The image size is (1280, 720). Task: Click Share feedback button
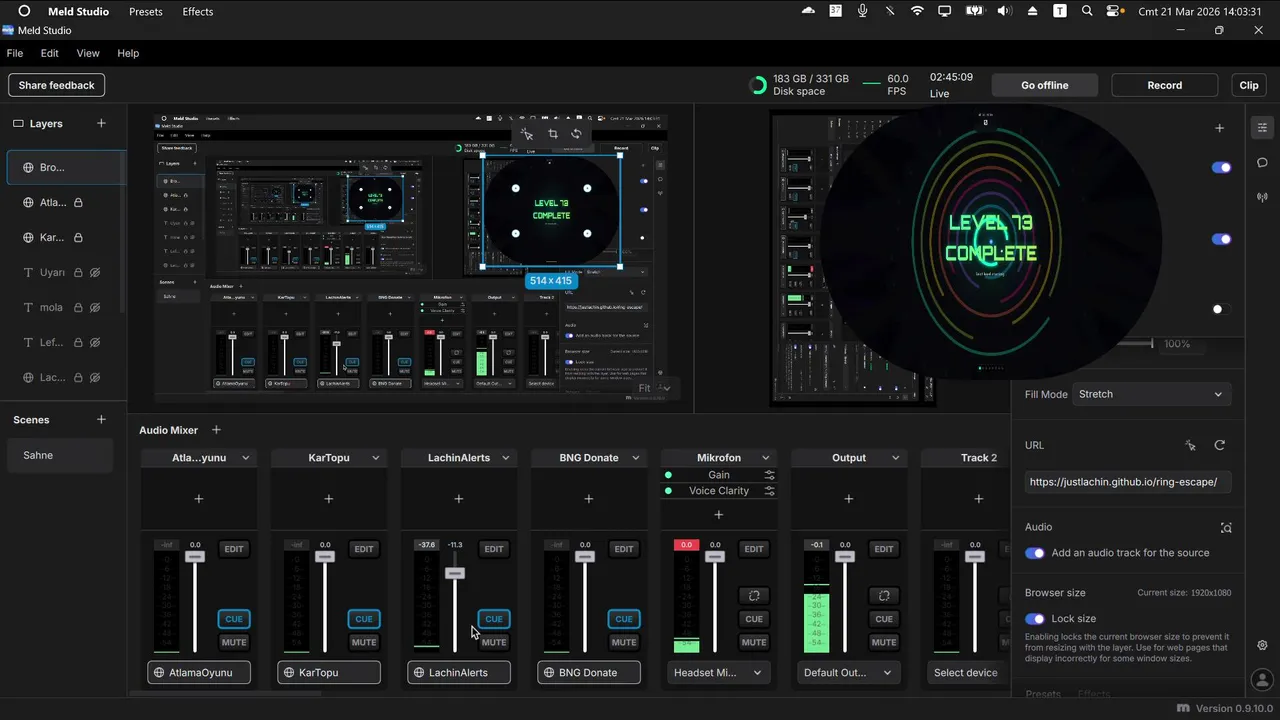[x=57, y=85]
